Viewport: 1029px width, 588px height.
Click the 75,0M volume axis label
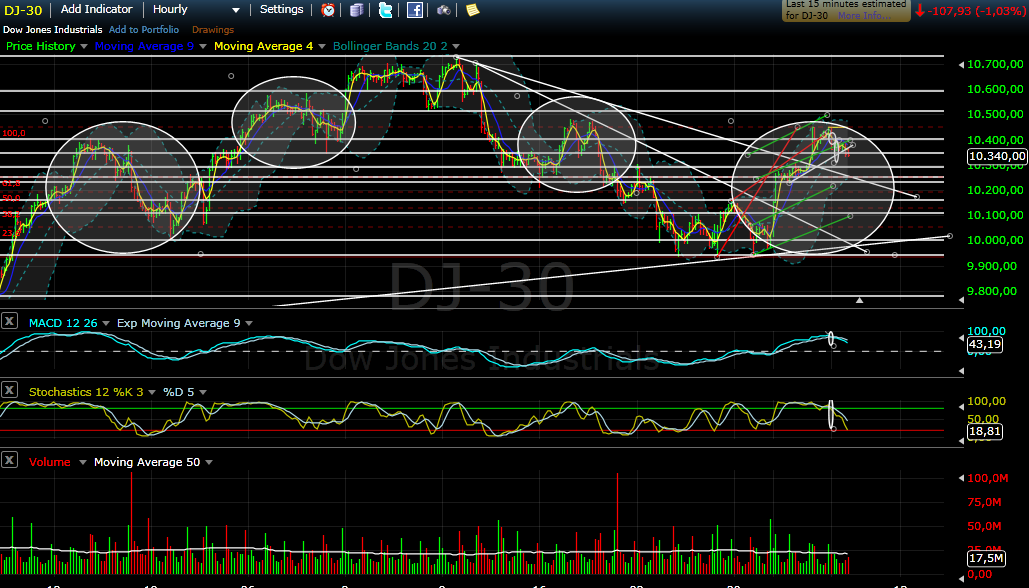[984, 503]
